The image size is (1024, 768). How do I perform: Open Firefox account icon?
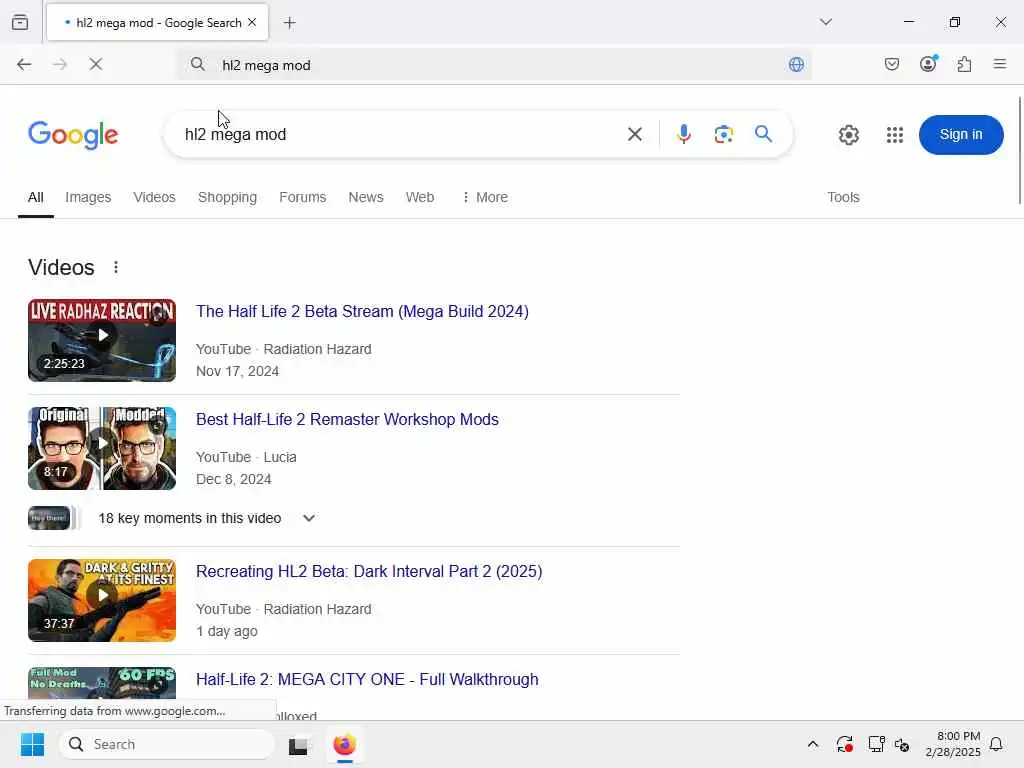928,63
